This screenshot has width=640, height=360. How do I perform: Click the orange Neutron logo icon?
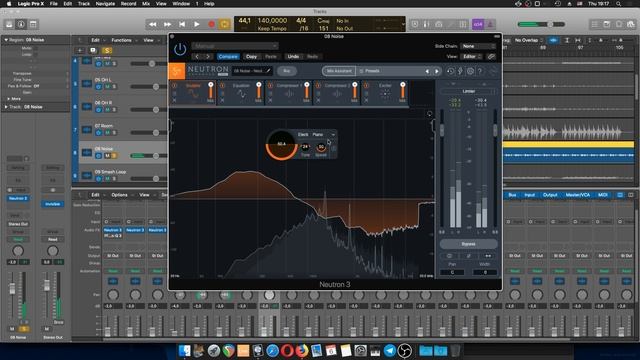tap(177, 71)
